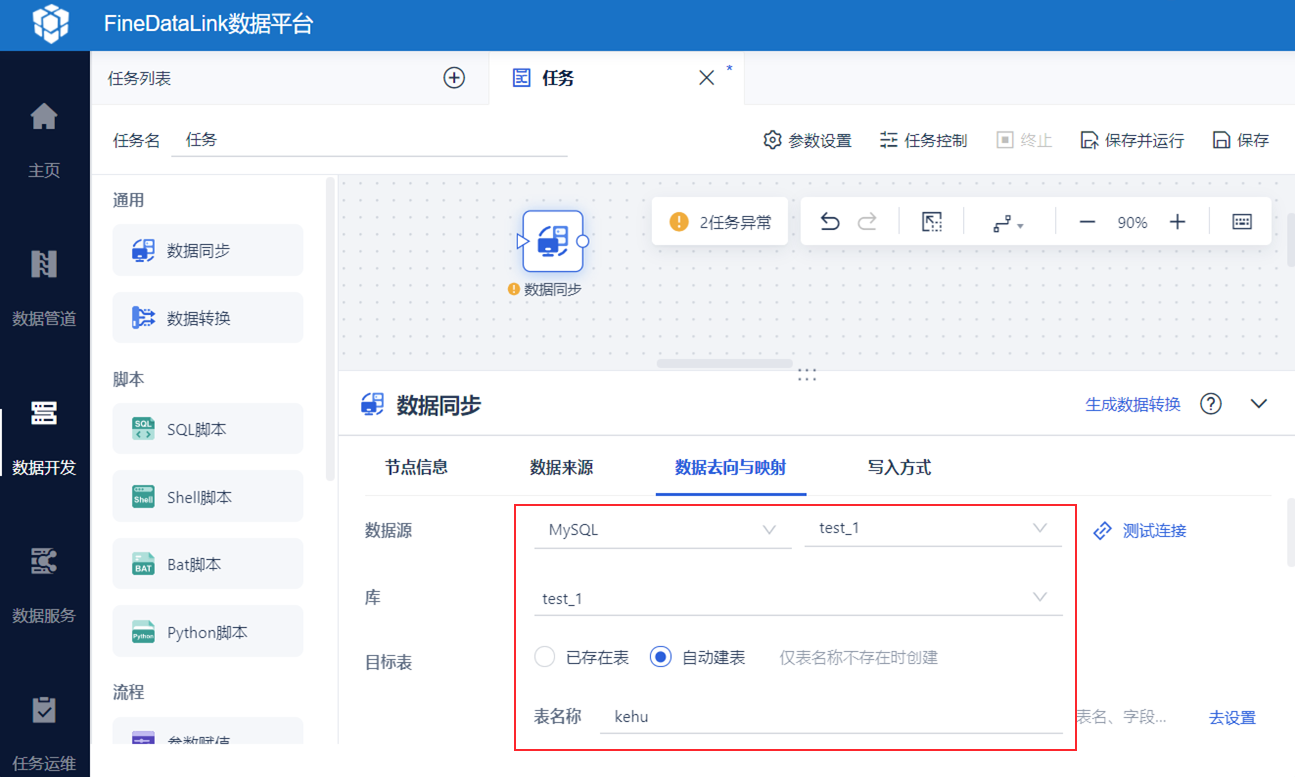This screenshot has height=777, width=1295.
Task: Click the 90% zoom level value
Action: pyautogui.click(x=1132, y=222)
